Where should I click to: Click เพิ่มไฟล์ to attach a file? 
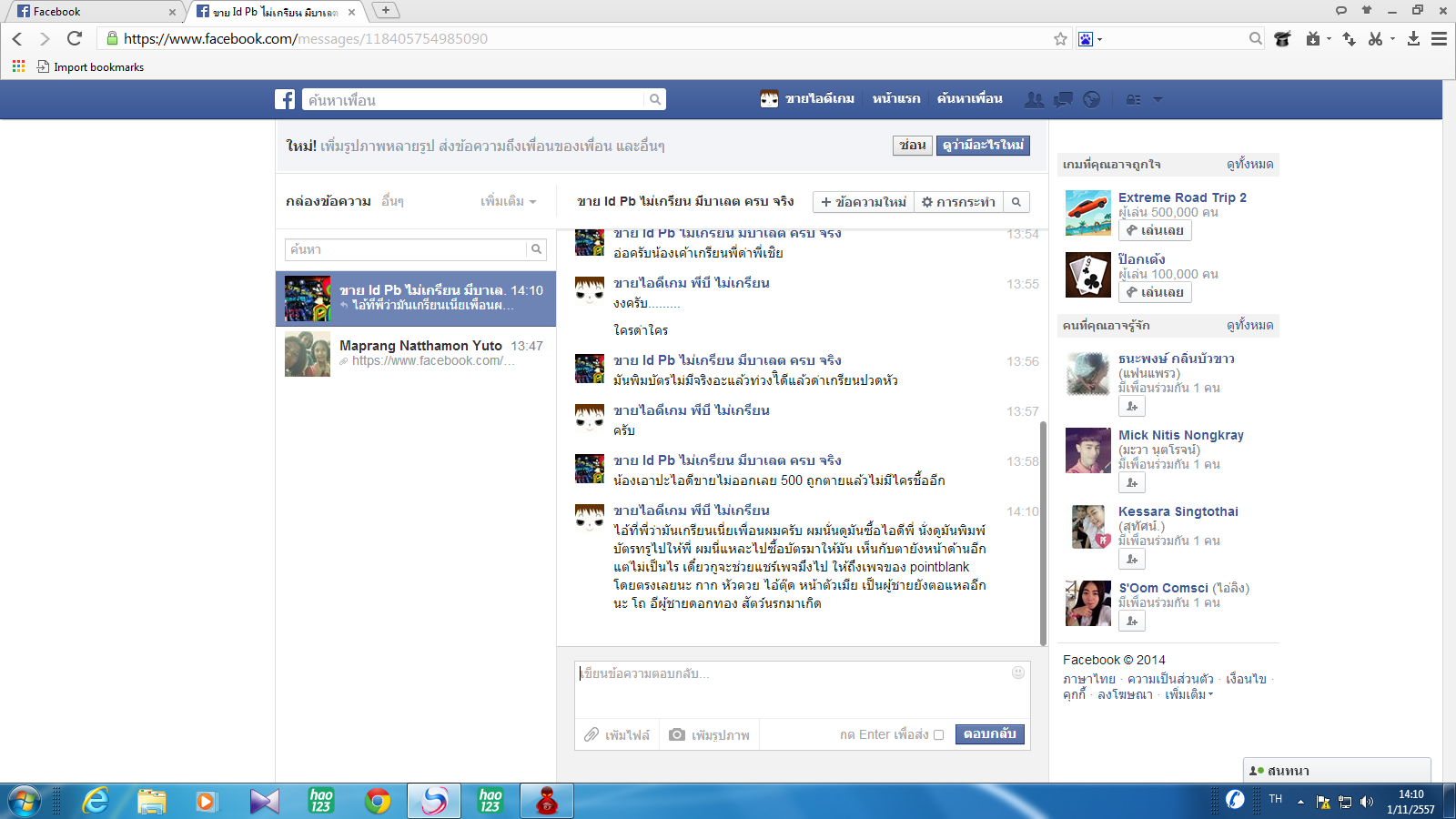616,734
